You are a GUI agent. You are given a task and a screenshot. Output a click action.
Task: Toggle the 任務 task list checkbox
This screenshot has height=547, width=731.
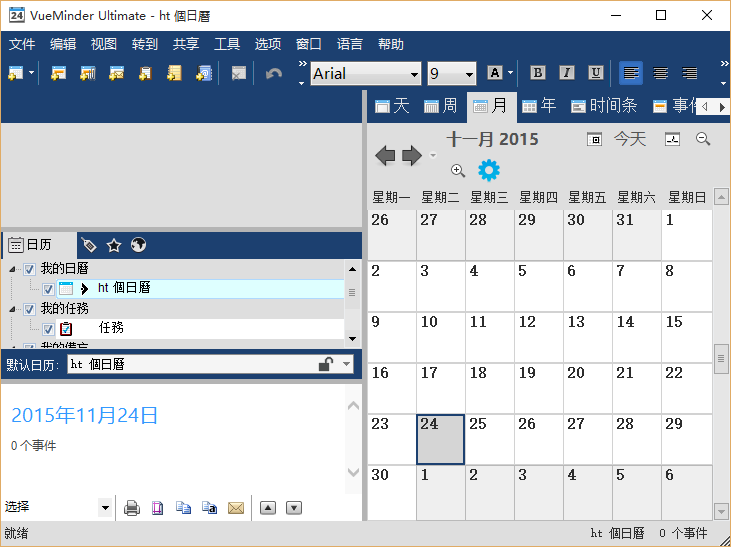pos(48,329)
